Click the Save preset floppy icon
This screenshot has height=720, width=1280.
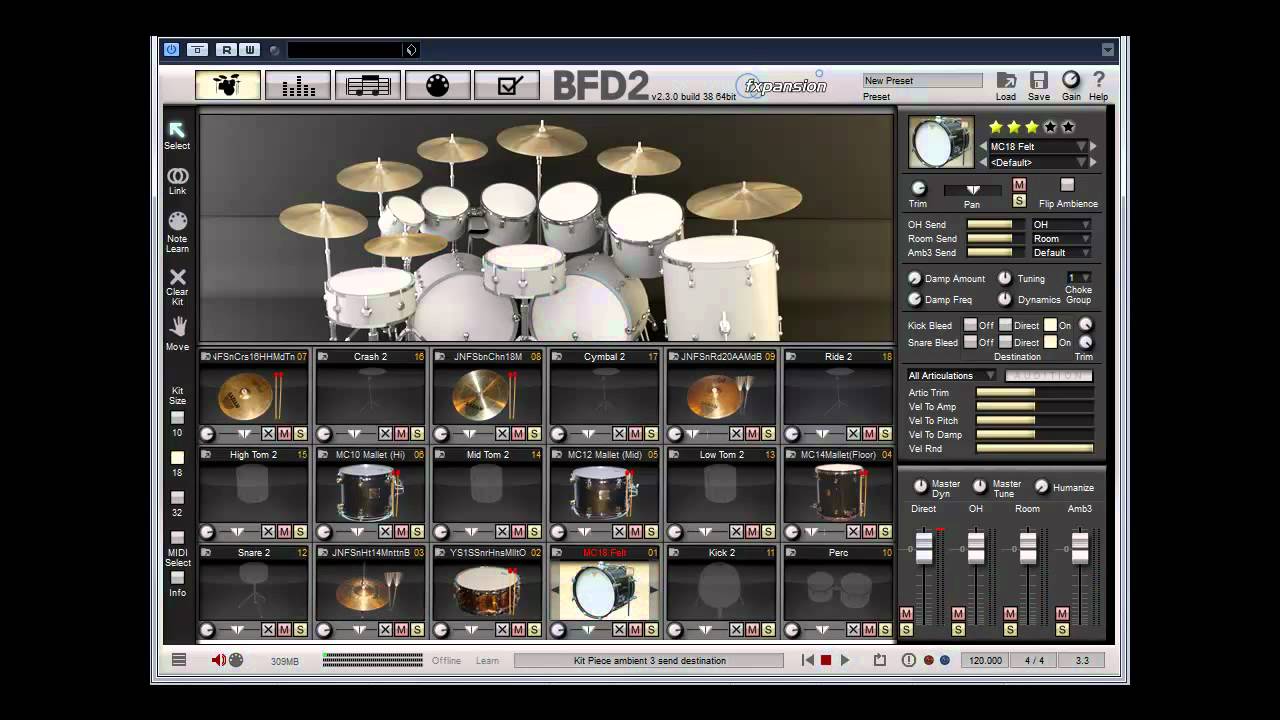pyautogui.click(x=1039, y=80)
